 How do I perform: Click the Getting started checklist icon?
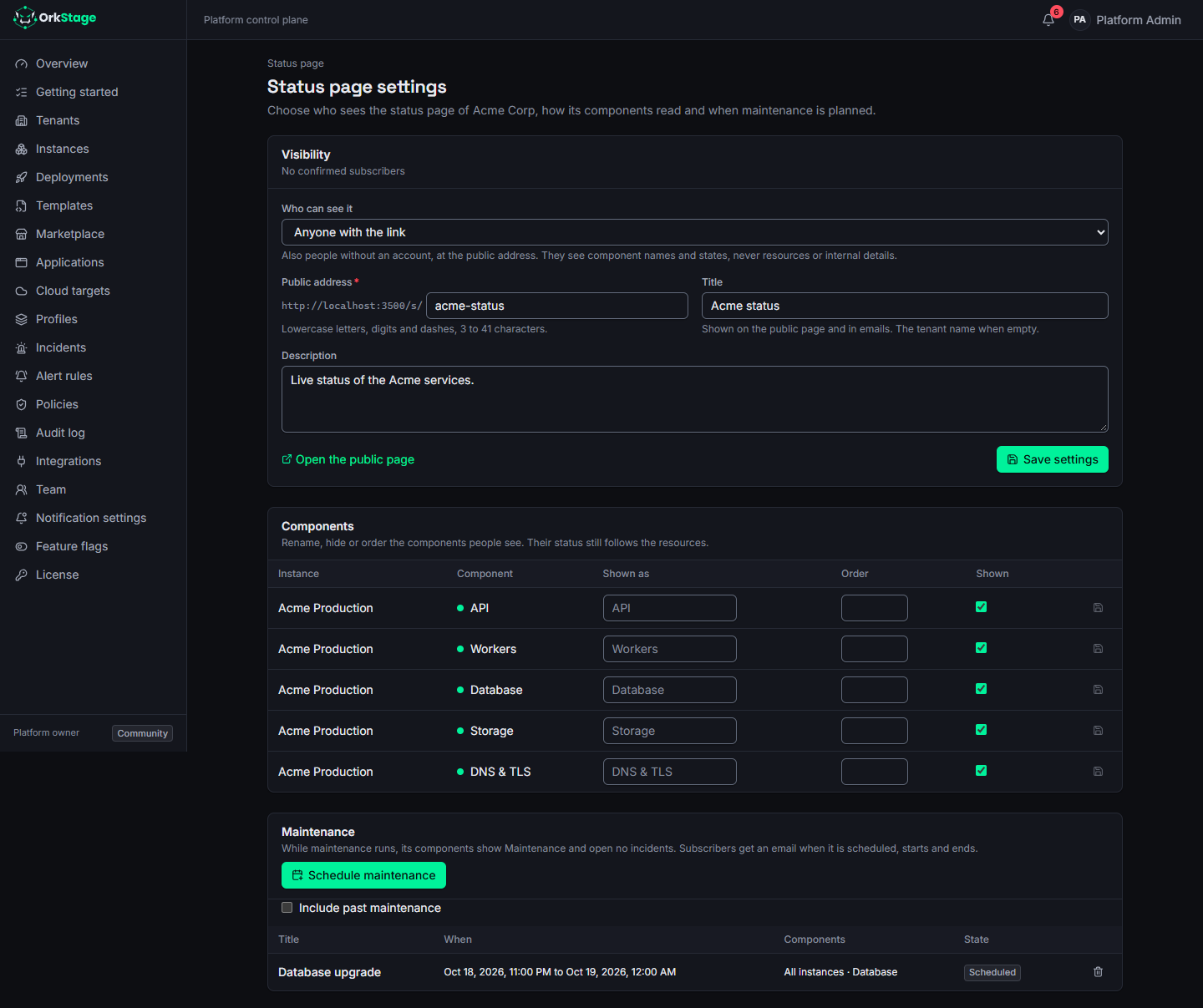tap(22, 93)
